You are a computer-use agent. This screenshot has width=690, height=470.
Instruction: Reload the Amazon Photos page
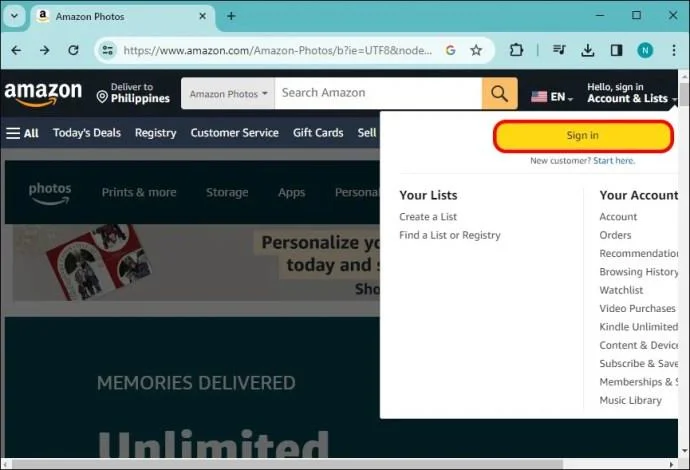tap(73, 50)
